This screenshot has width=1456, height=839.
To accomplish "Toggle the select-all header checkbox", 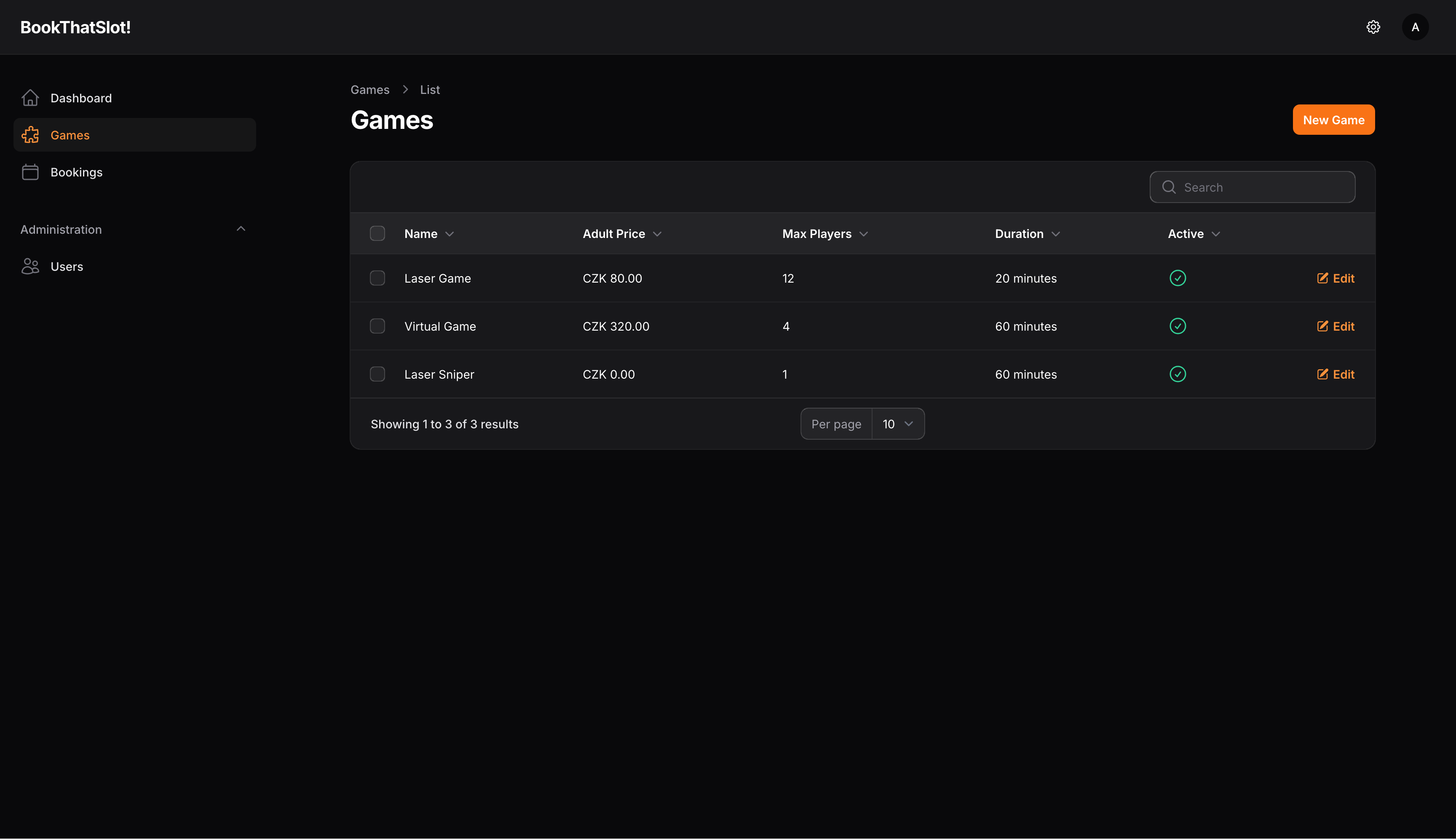I will point(377,233).
